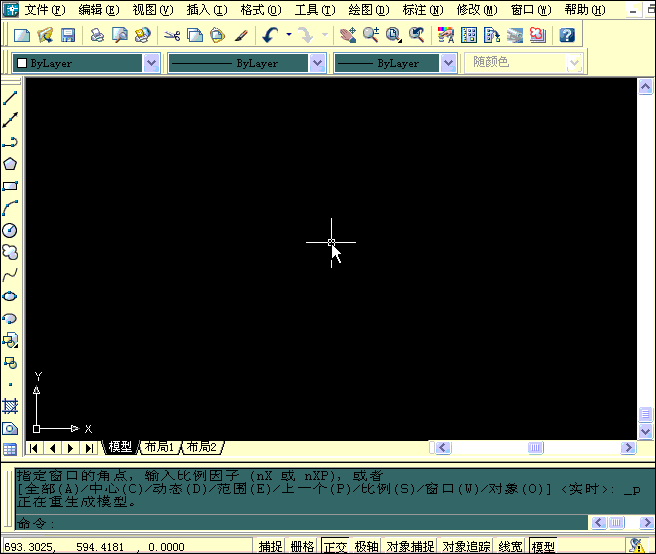Click the Undo arrow icon
Image resolution: width=656 pixels, height=554 pixels.
click(x=270, y=35)
